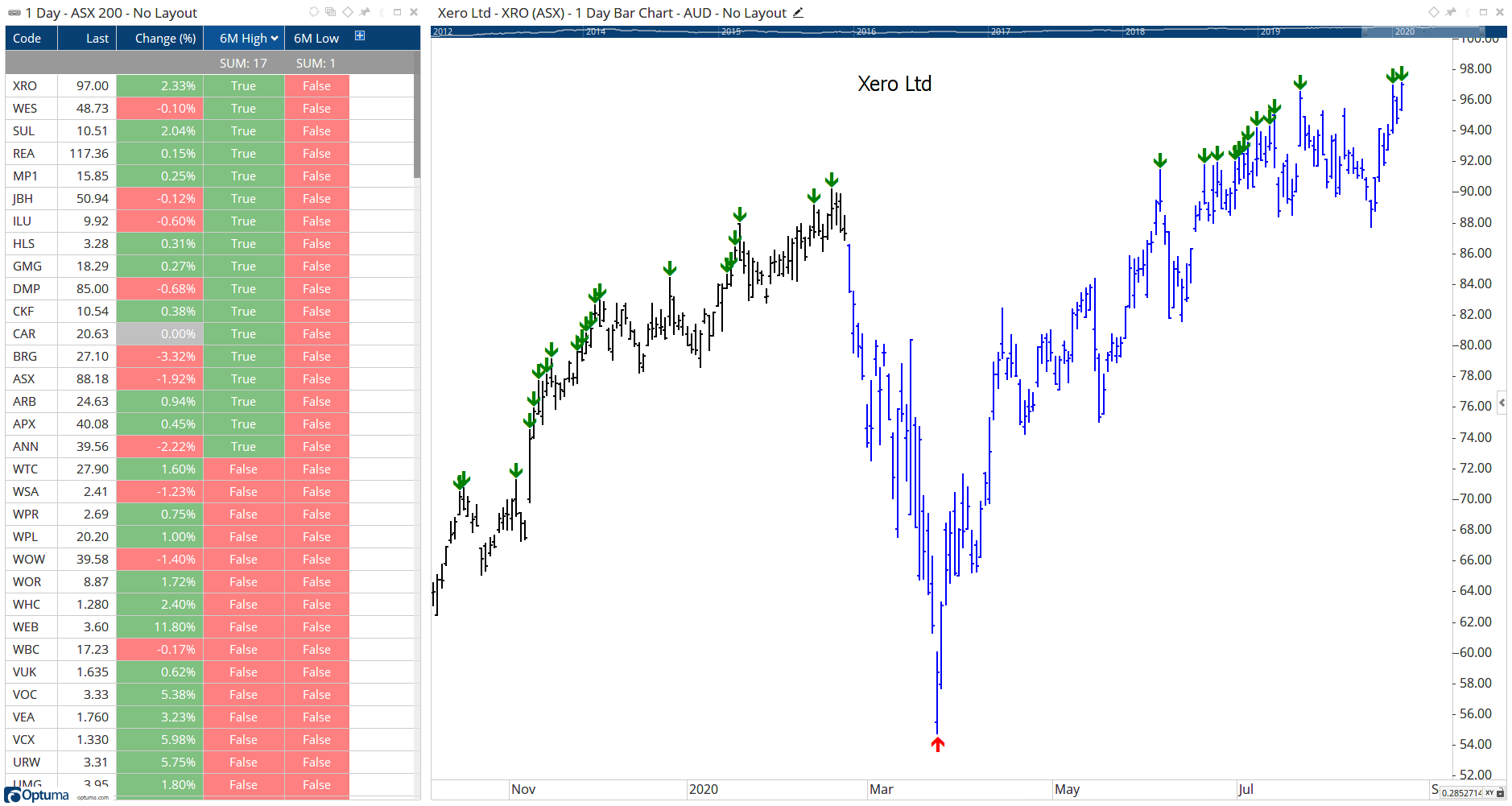Click the 6M Low False cell for URW
This screenshot has height=806, width=1512.
coord(316,762)
